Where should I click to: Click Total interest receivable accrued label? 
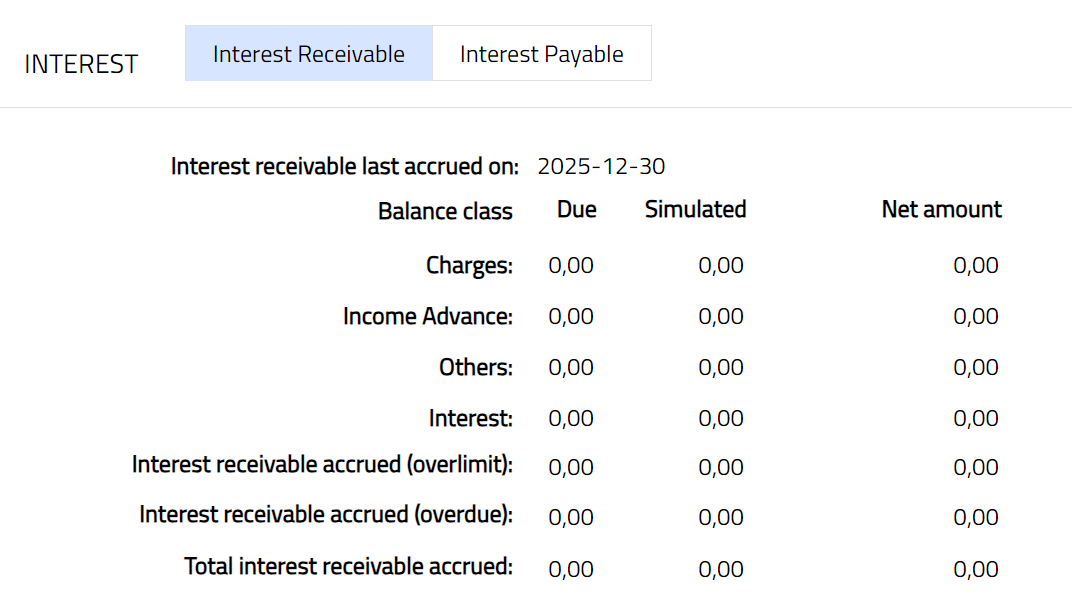(x=348, y=566)
